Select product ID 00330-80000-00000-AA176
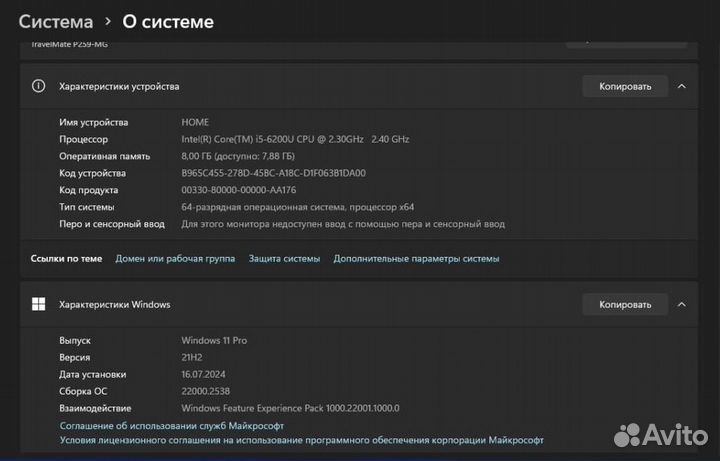Viewport: 720px width, 461px height. click(x=239, y=190)
